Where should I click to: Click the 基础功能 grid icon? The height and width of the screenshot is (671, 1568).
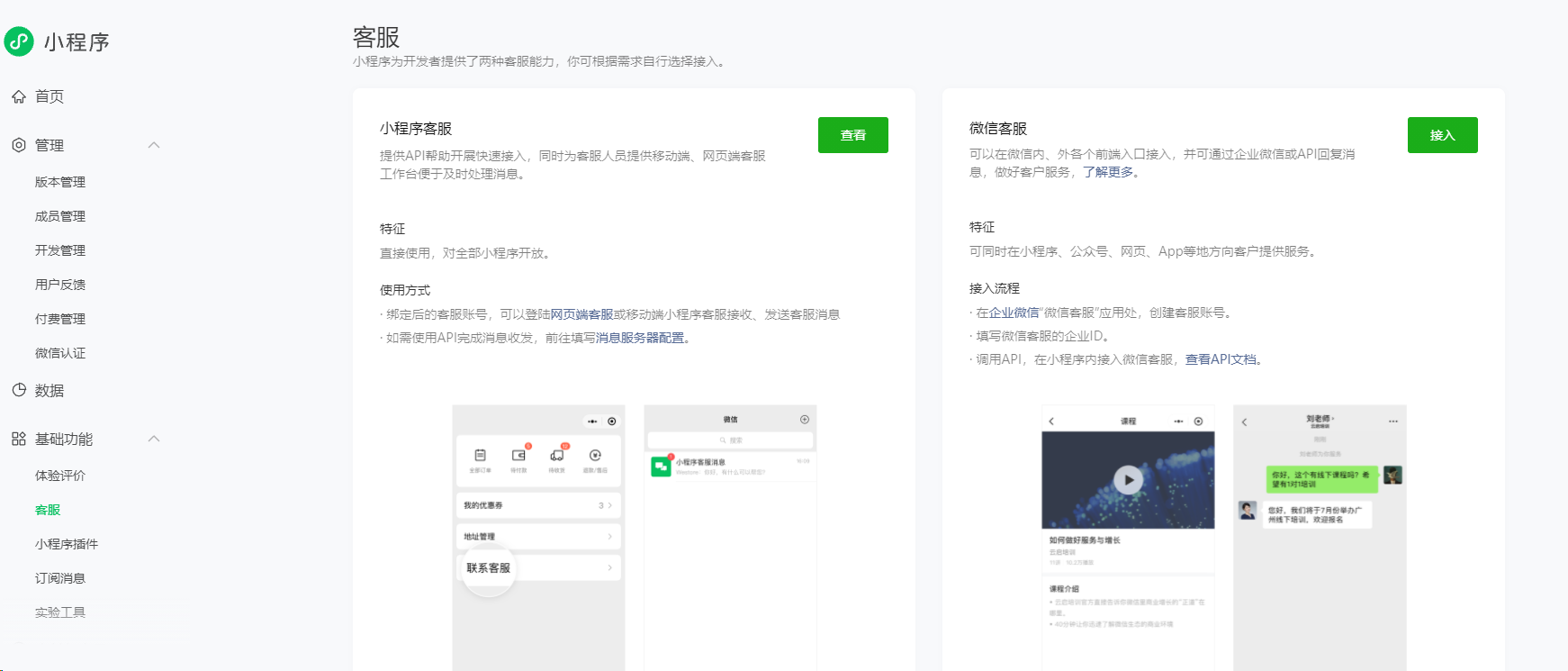click(x=18, y=439)
